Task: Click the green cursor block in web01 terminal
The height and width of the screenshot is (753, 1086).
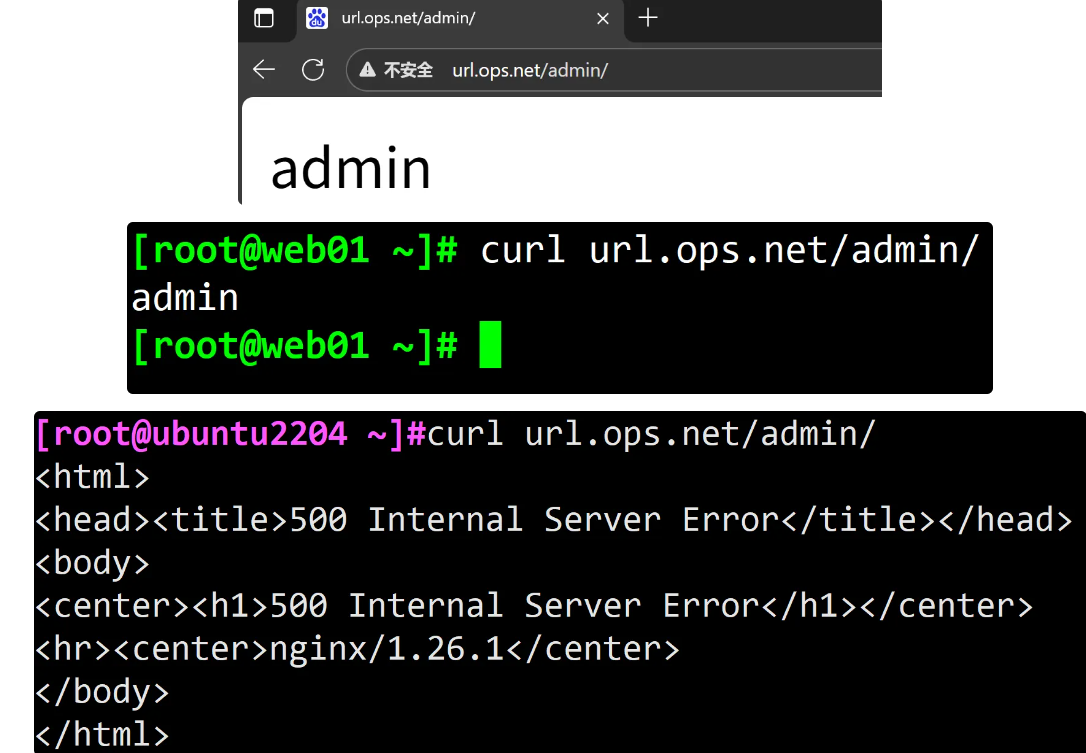Action: 490,346
